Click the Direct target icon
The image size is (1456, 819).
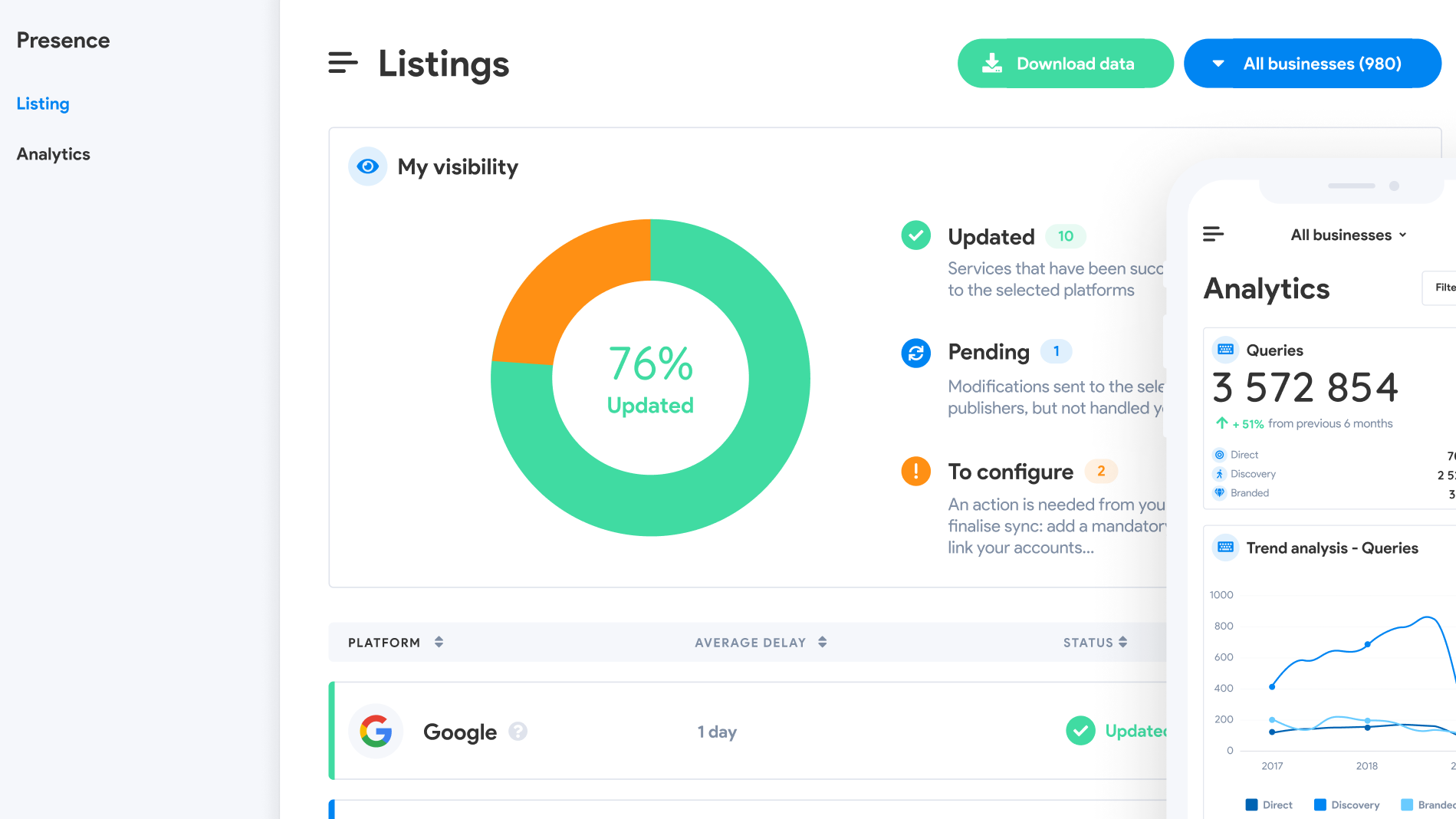1219,454
